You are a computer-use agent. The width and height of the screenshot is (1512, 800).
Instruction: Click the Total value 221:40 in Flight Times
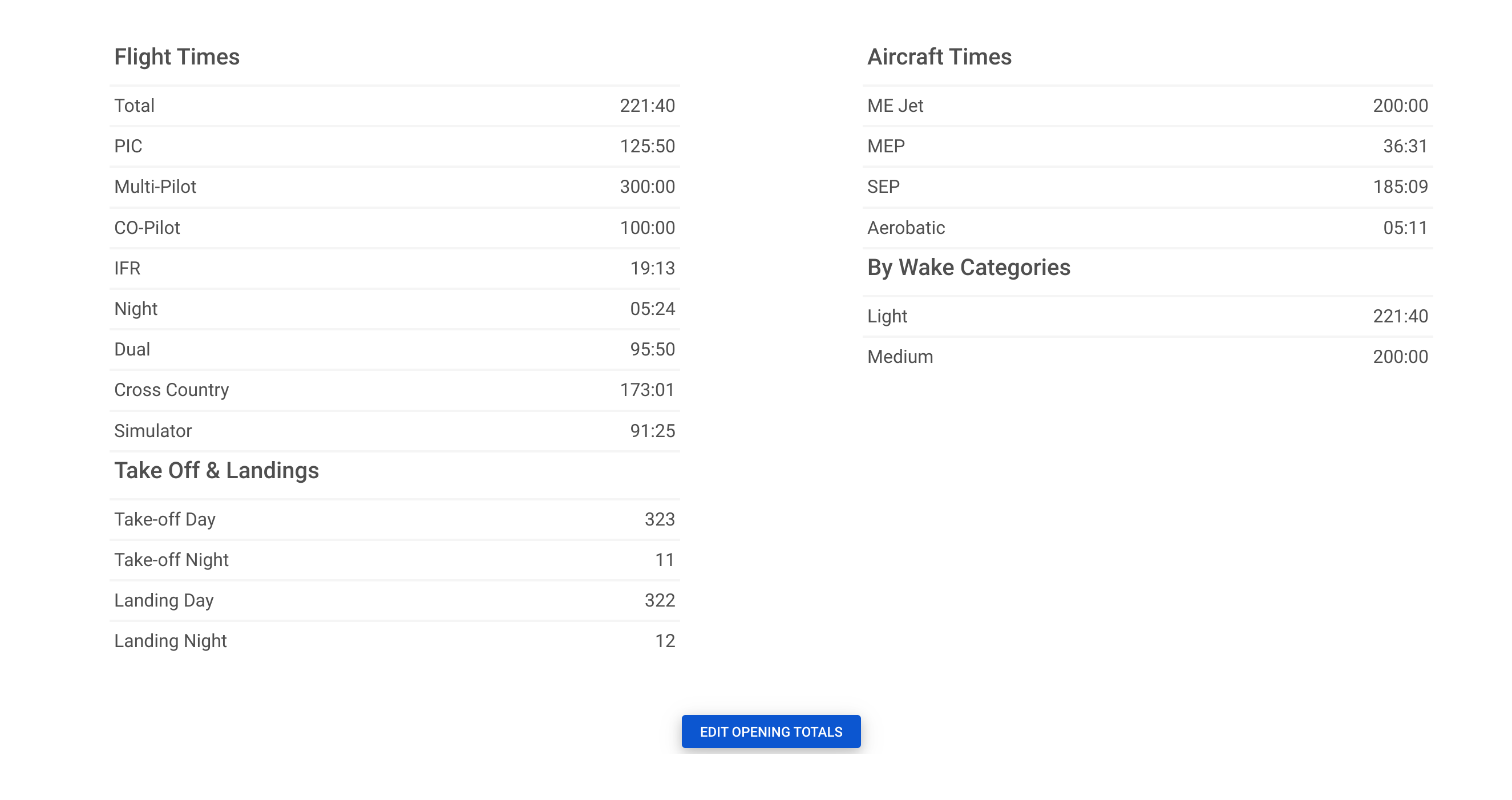648,106
